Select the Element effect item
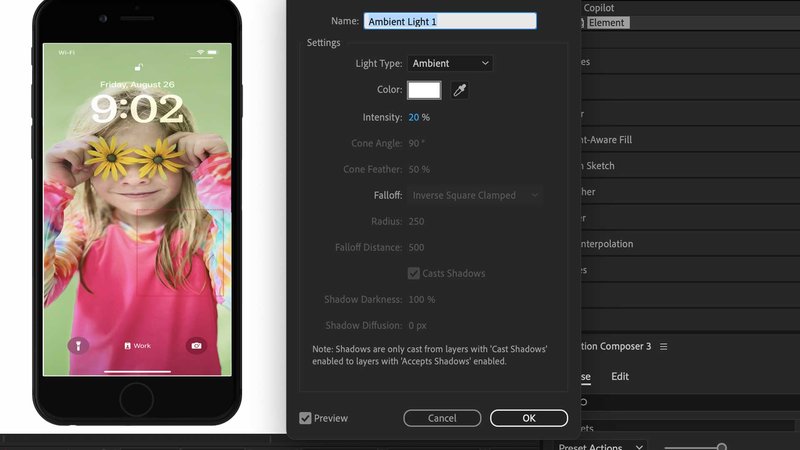This screenshot has width=800, height=450. 606,22
